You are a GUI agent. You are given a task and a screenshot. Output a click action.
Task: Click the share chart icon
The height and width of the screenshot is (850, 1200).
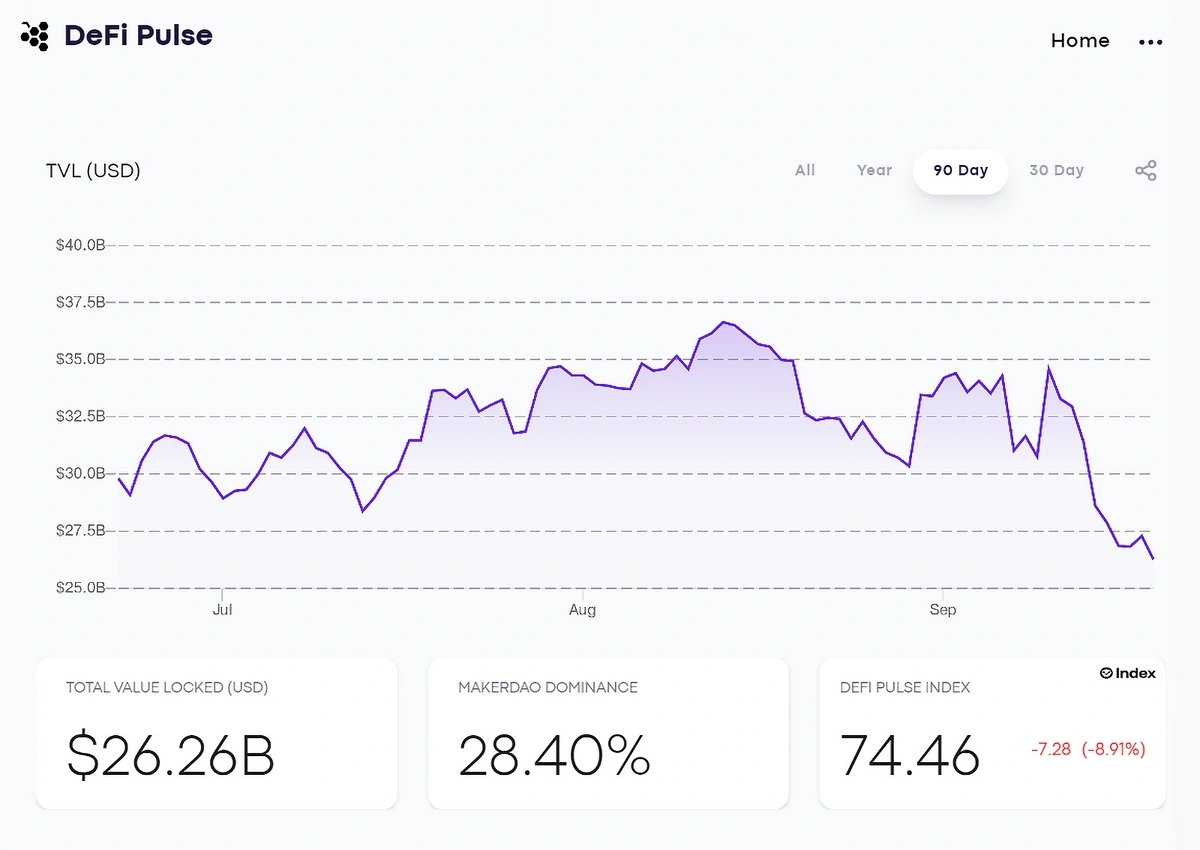(x=1146, y=170)
